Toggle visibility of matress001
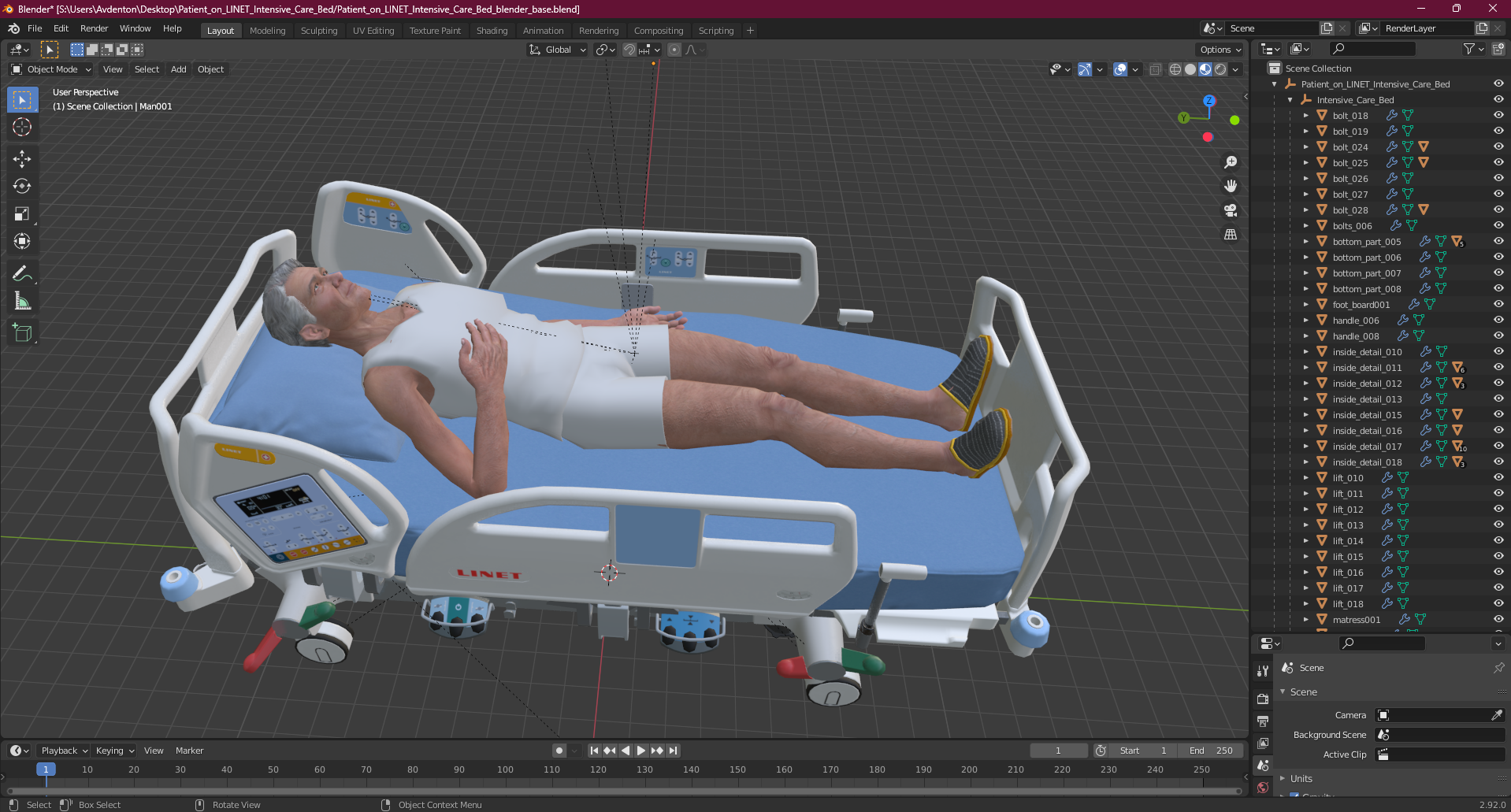 tap(1498, 619)
